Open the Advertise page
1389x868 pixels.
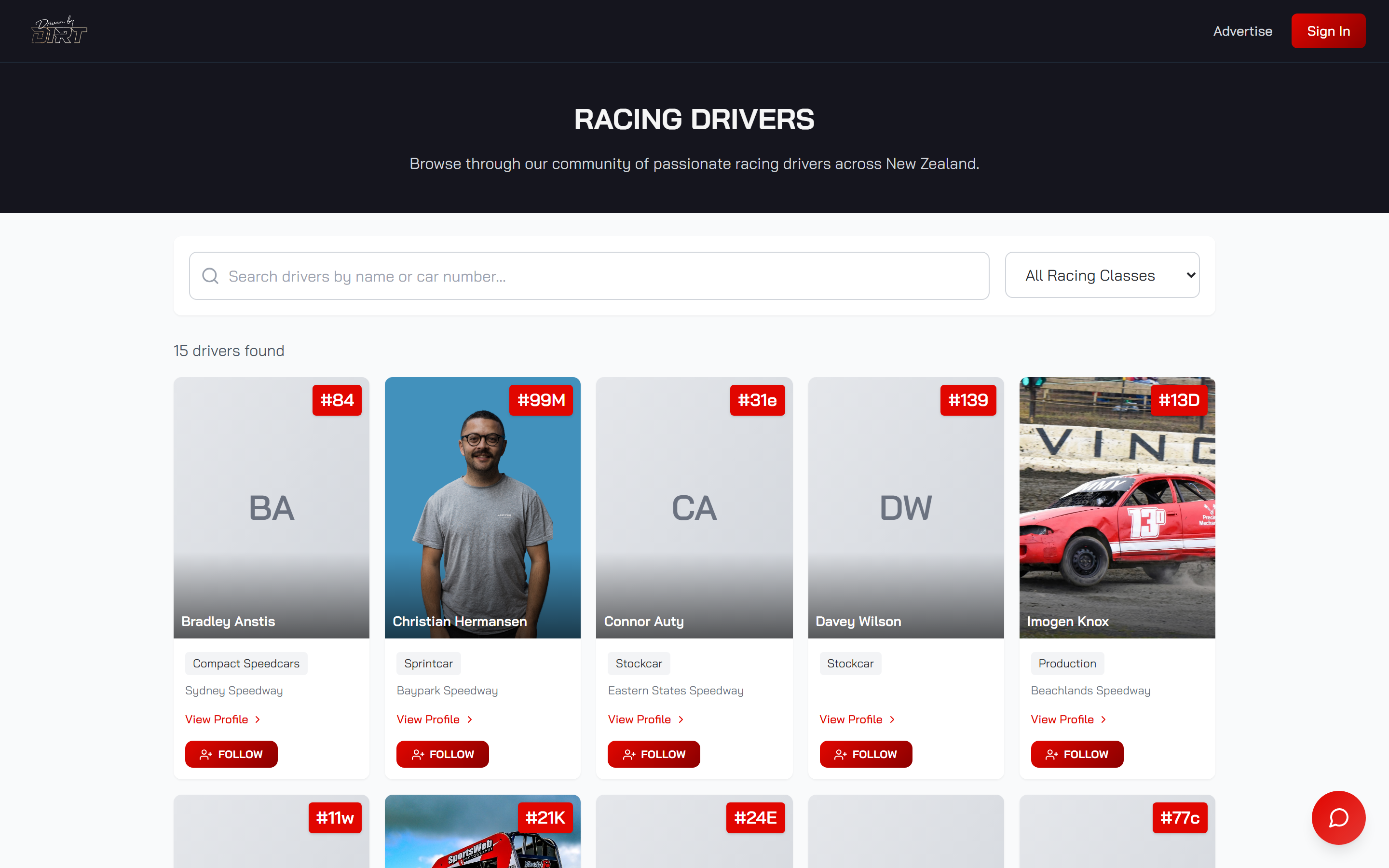1243,31
